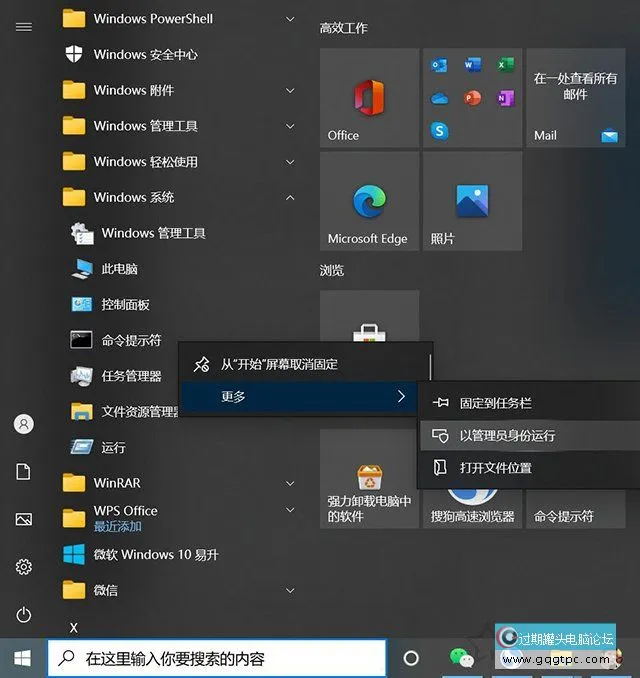Open 此电脑 in the Windows 系统 list
Viewport: 640px width, 678px height.
119,269
